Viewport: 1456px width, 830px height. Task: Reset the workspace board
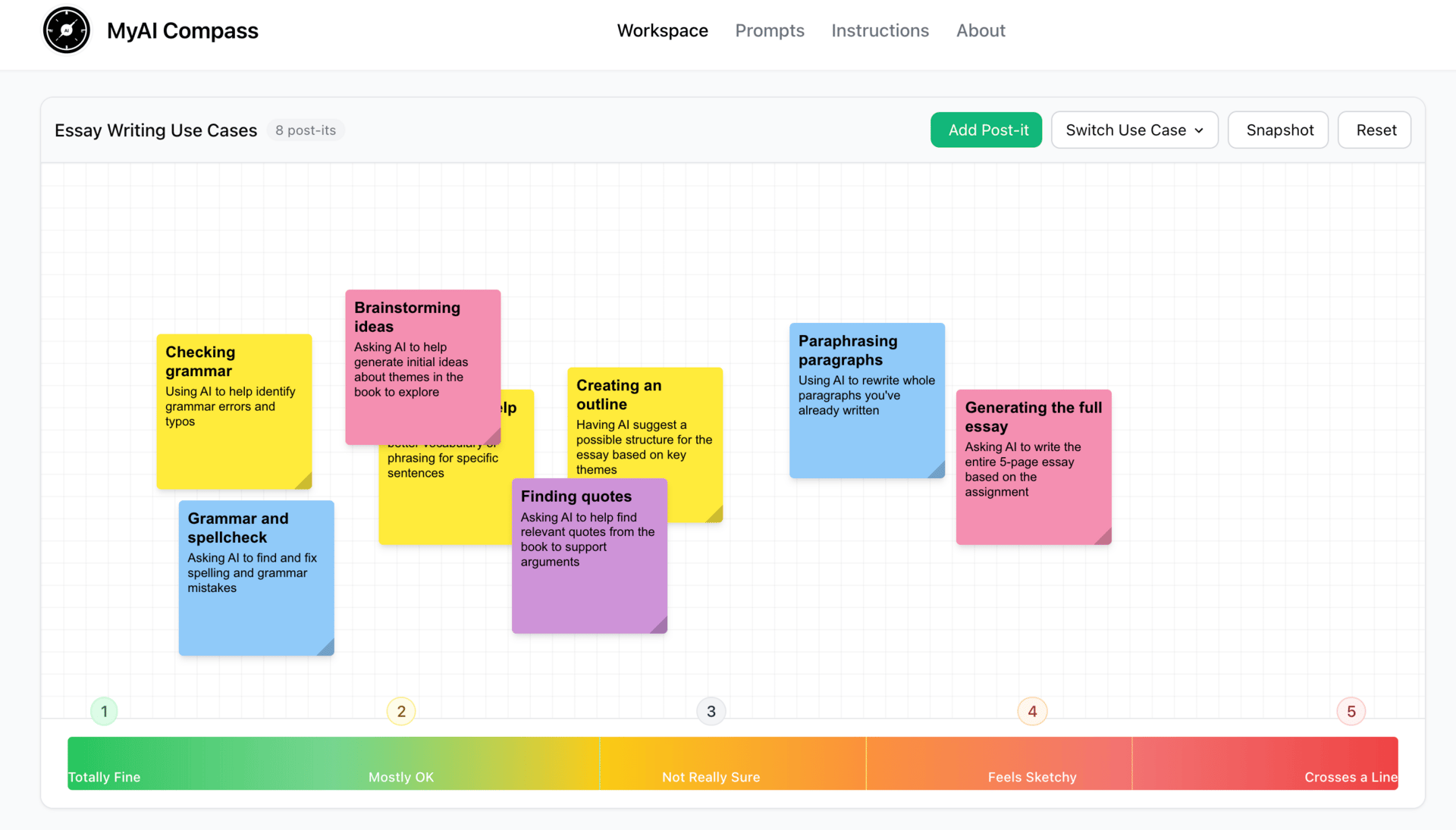1375,130
